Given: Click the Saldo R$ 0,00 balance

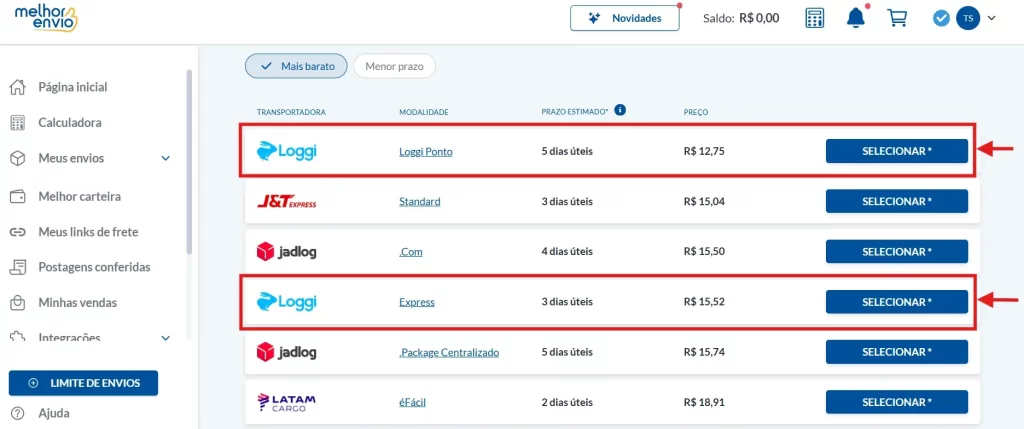Looking at the screenshot, I should click(741, 18).
